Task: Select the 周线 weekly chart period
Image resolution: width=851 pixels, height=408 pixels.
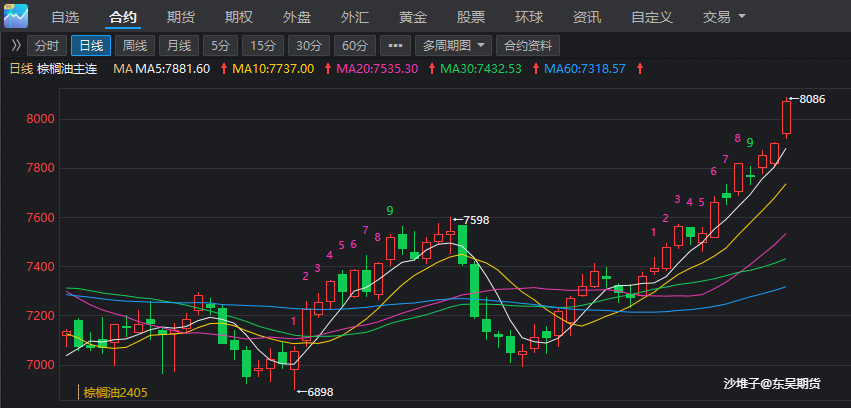Action: (135, 46)
